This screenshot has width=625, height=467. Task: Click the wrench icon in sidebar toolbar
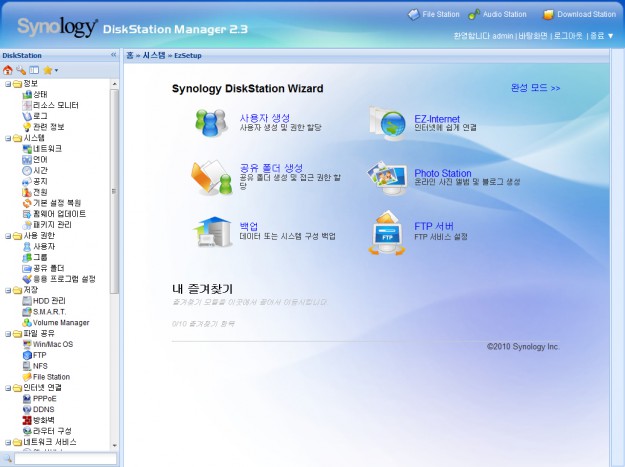click(21, 71)
